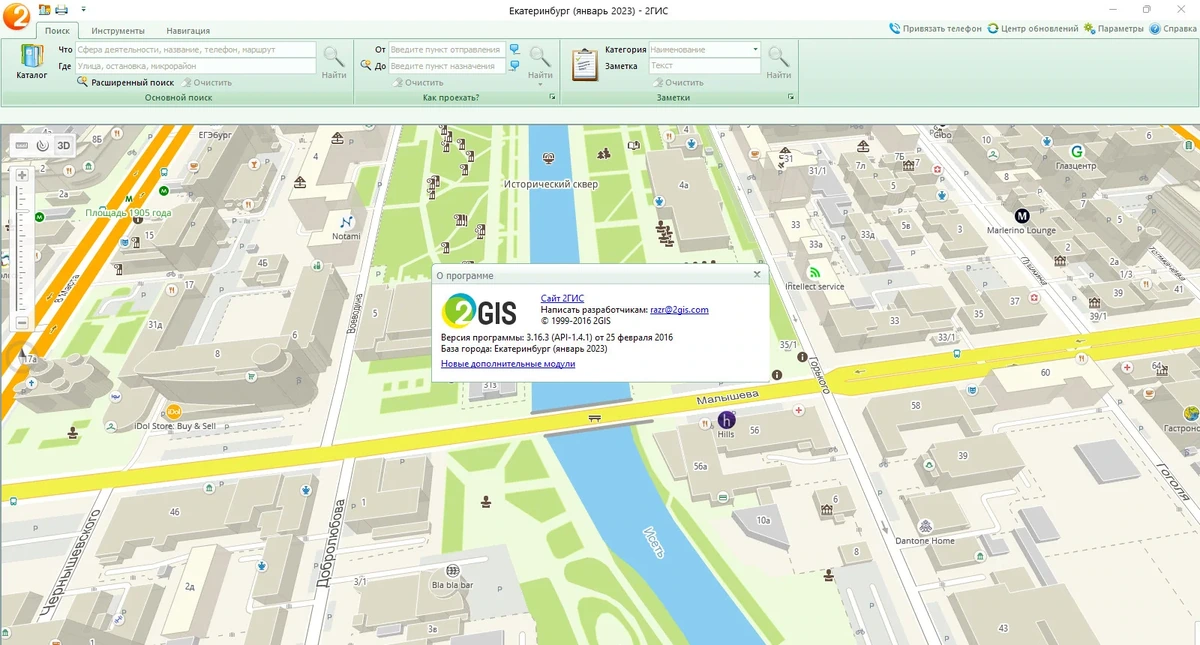The image size is (1200, 645).
Task: Open the 2GIS orange application menu button
Action: pos(16,15)
